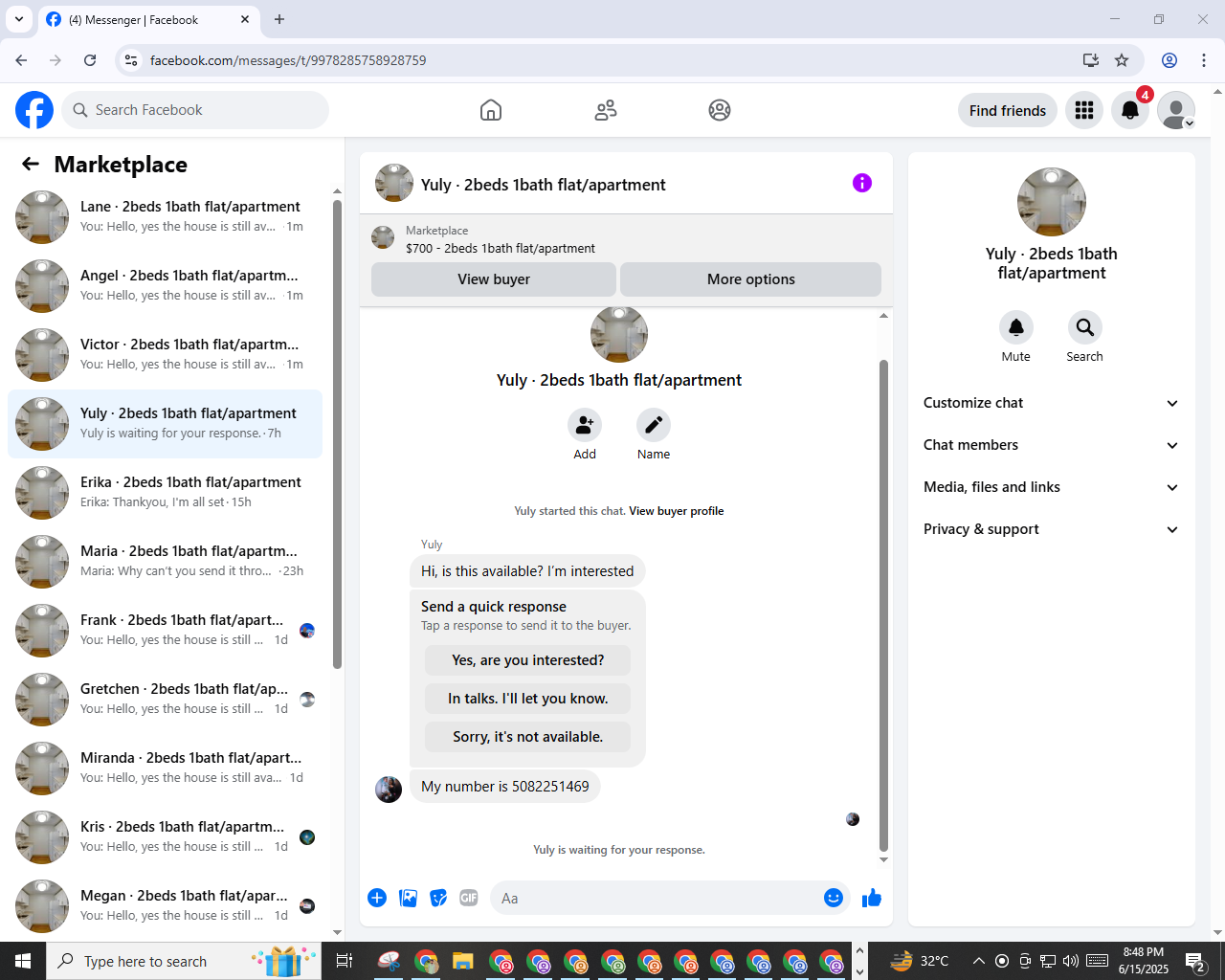The image size is (1225, 980).
Task: Open the Miranda conversation
Action: 165,768
